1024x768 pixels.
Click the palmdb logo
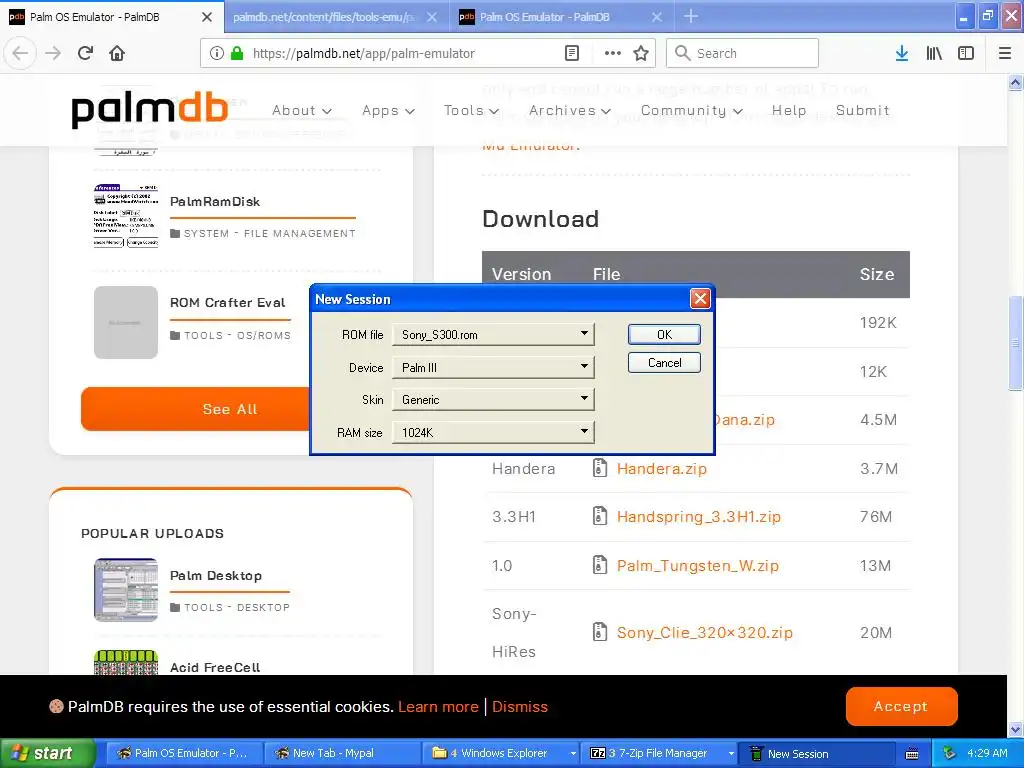(150, 109)
